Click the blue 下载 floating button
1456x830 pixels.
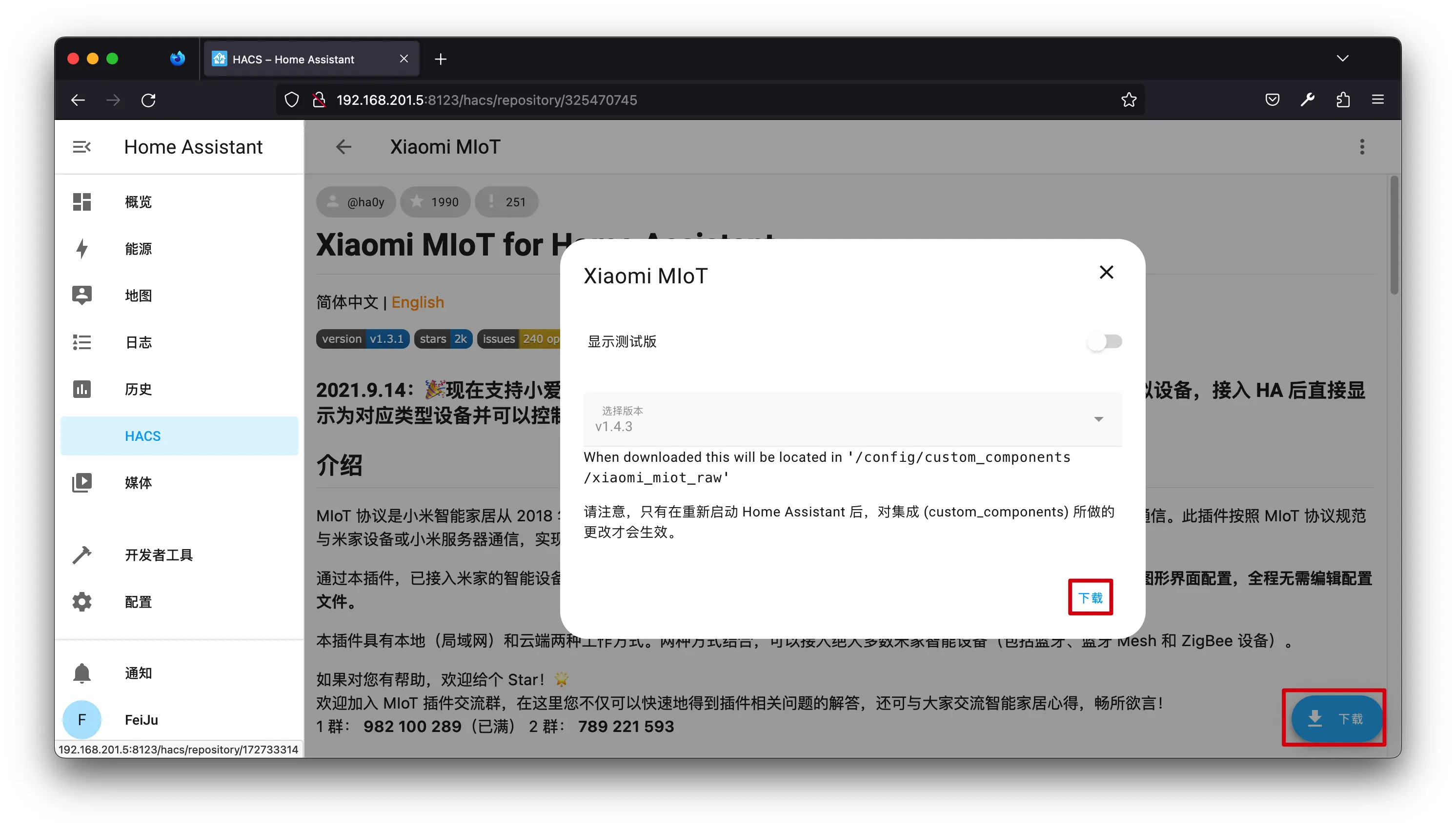(1336, 718)
